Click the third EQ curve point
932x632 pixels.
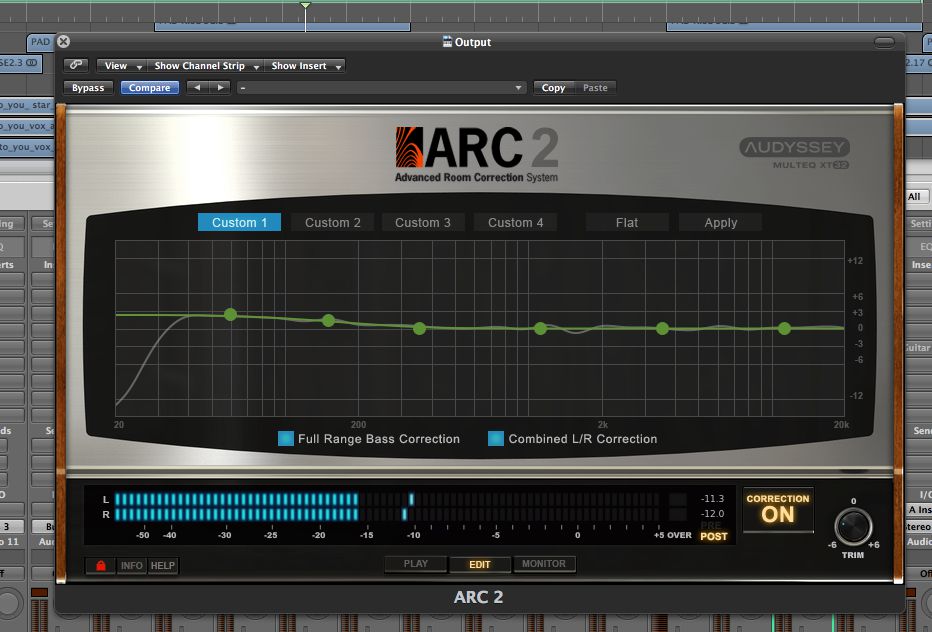[419, 328]
